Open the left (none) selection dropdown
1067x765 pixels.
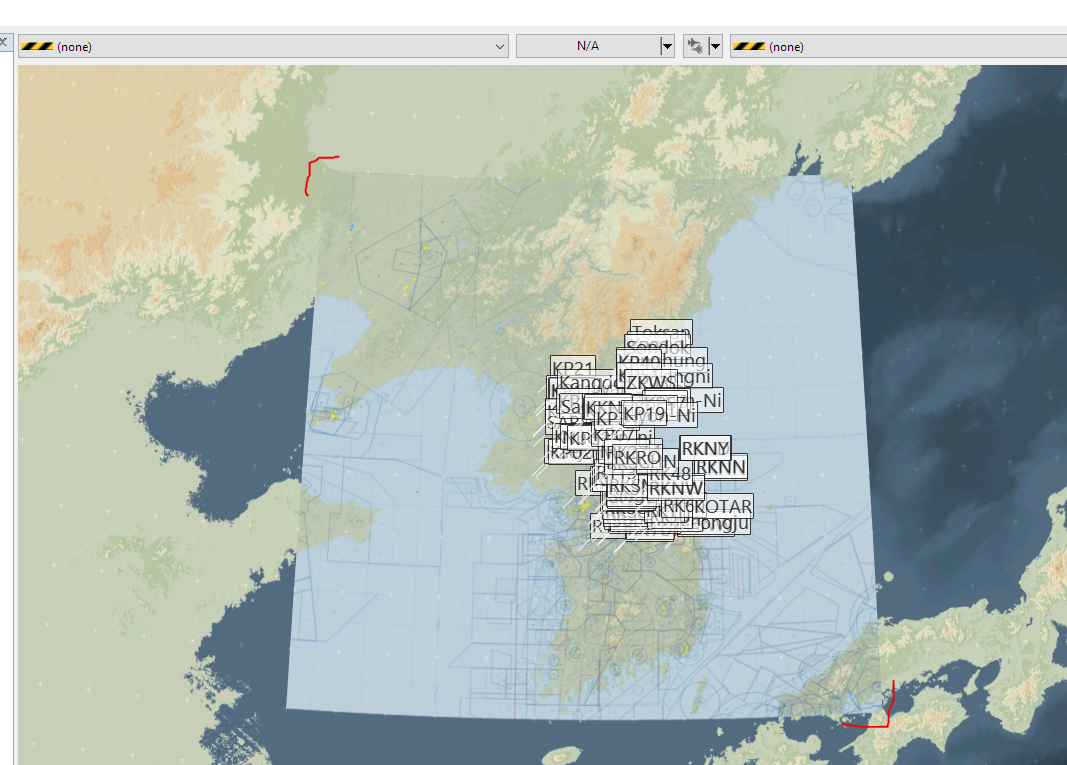(x=263, y=46)
